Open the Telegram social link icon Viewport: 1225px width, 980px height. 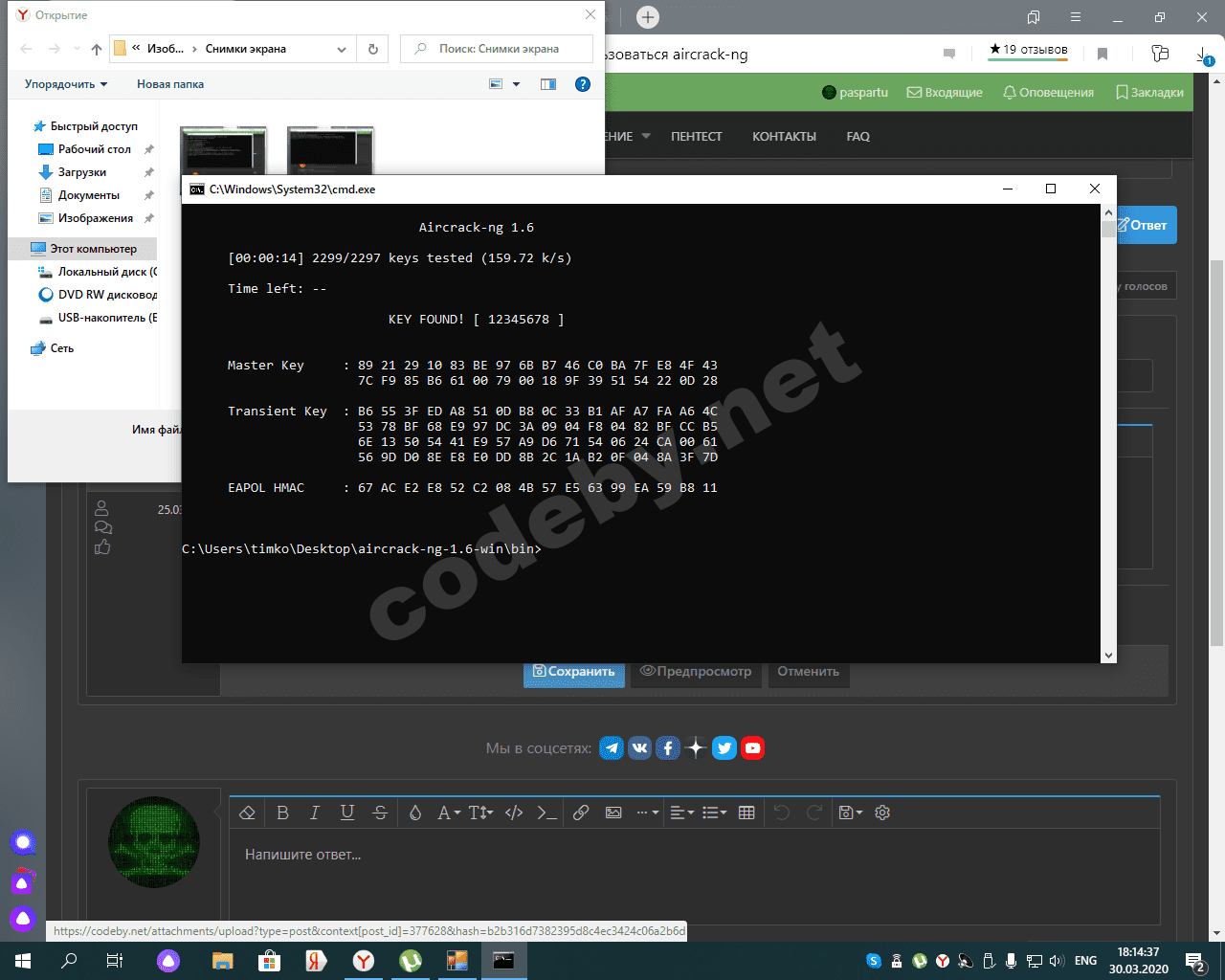[x=612, y=748]
